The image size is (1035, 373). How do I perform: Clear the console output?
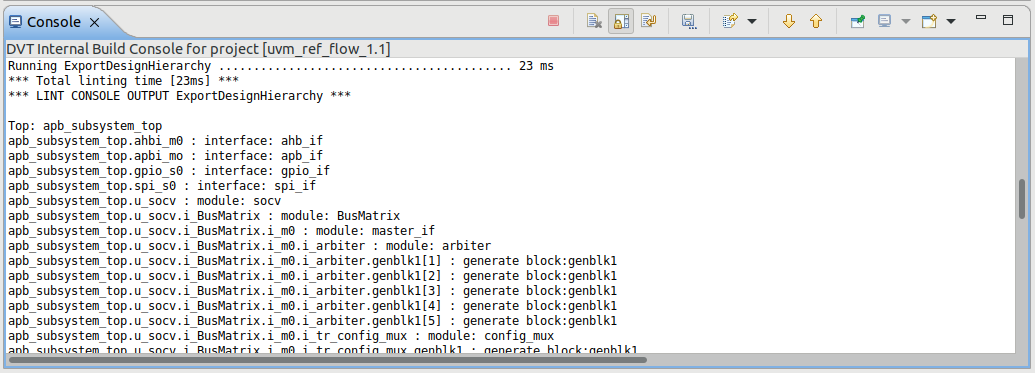point(594,22)
